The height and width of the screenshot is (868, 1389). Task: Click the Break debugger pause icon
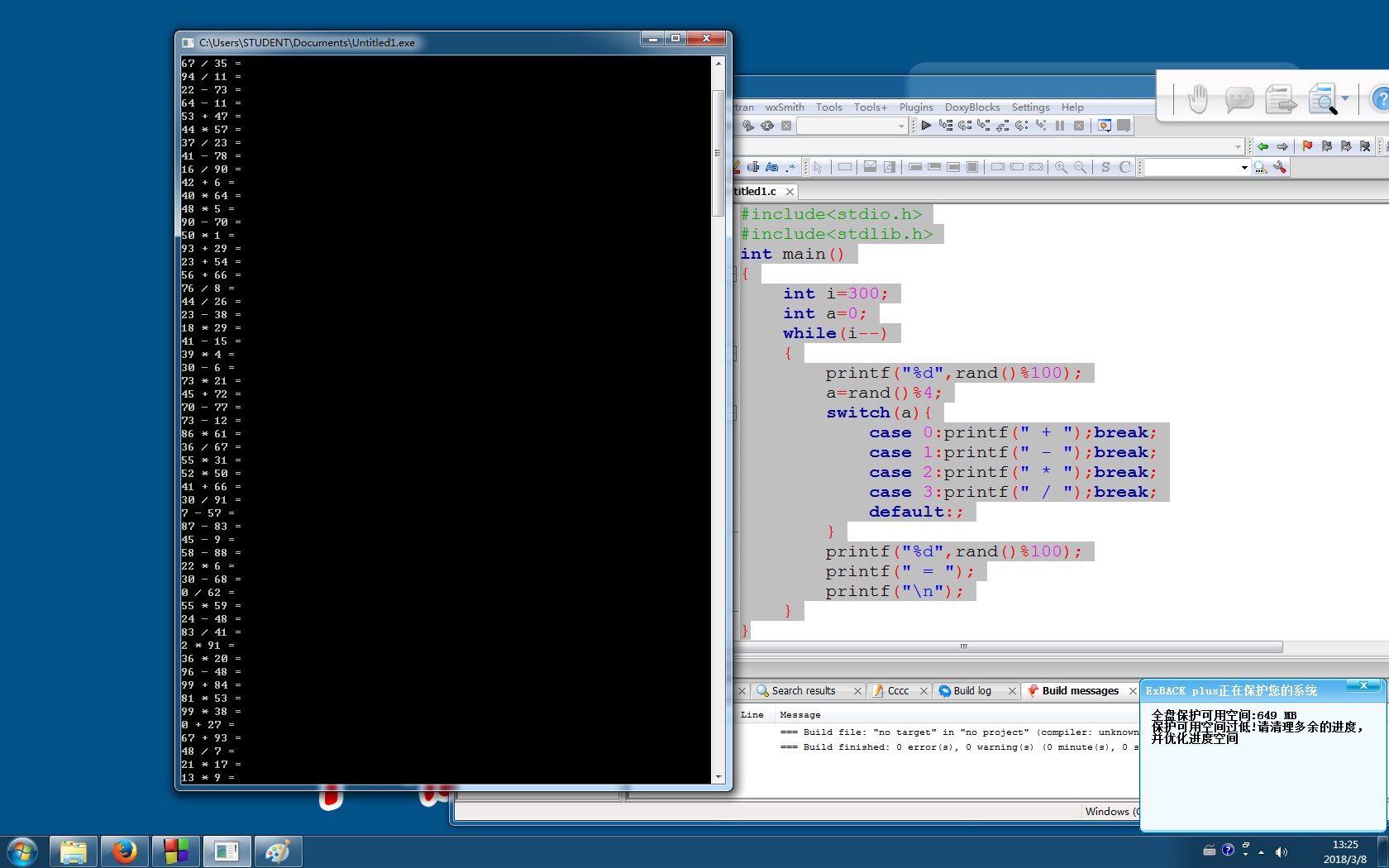point(1060,126)
